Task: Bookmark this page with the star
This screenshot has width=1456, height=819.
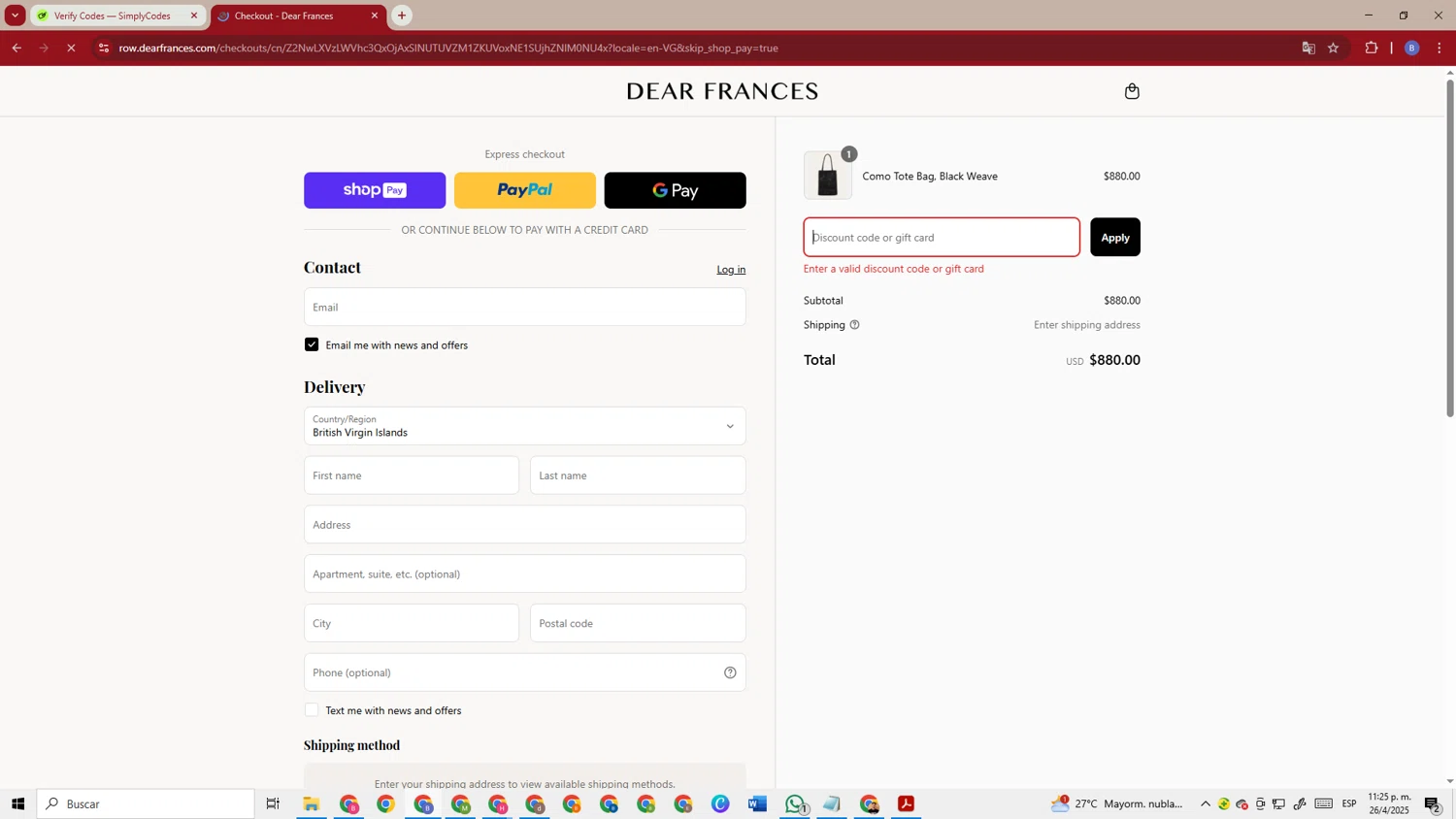Action: coord(1334,48)
